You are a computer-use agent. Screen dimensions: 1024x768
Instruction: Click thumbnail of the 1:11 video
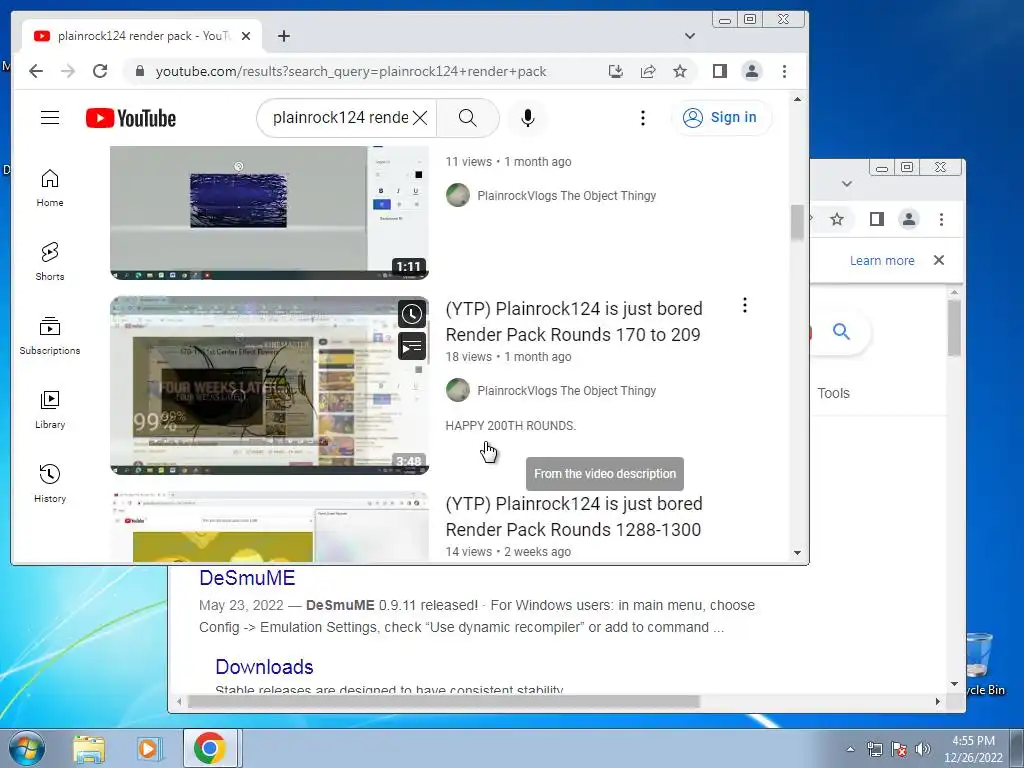[x=269, y=213]
